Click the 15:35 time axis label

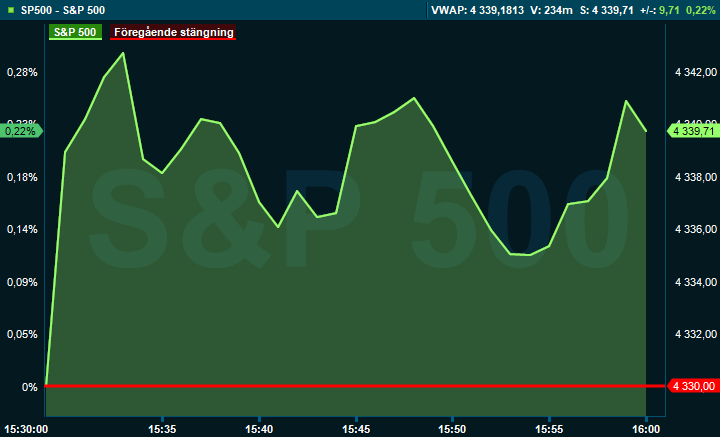pos(163,430)
